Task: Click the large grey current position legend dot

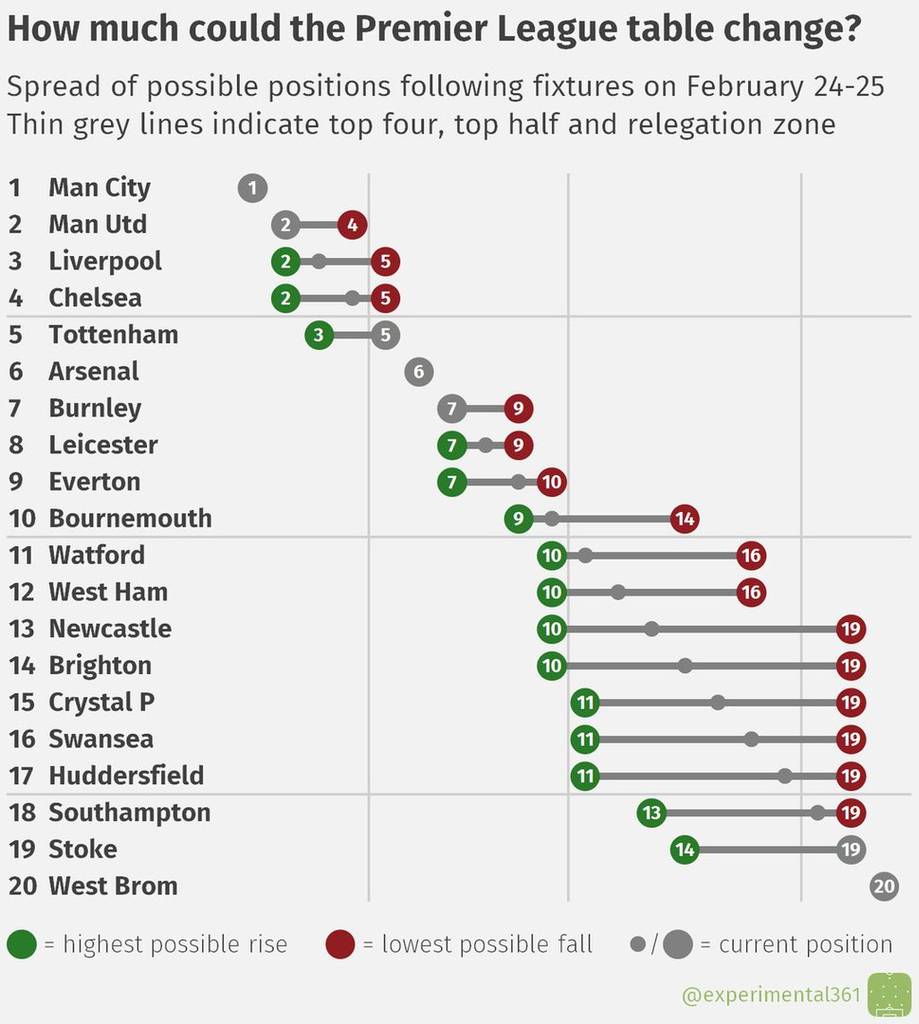Action: point(678,944)
